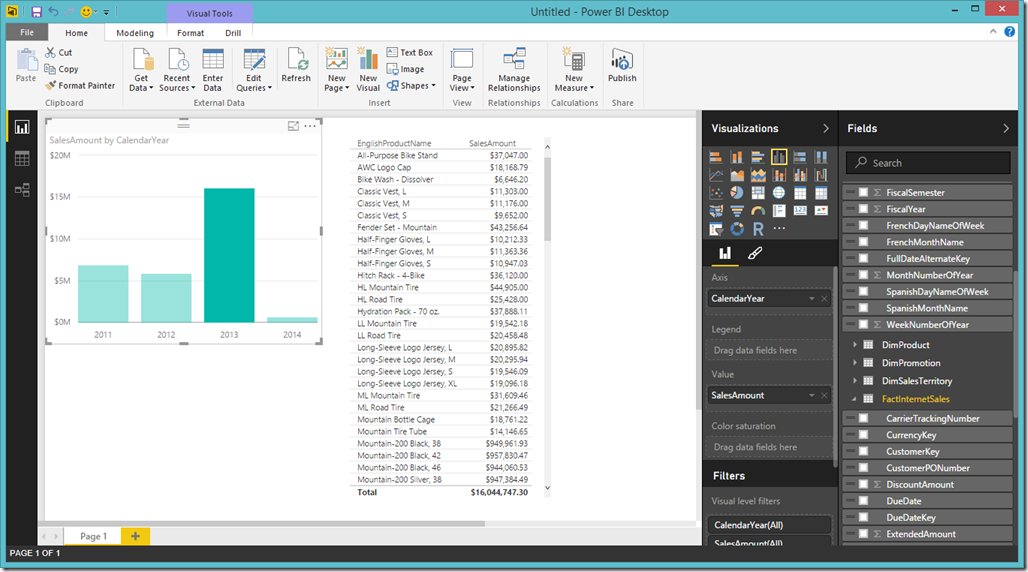Open the SalesAmount value field dropdown arrow

click(812, 396)
